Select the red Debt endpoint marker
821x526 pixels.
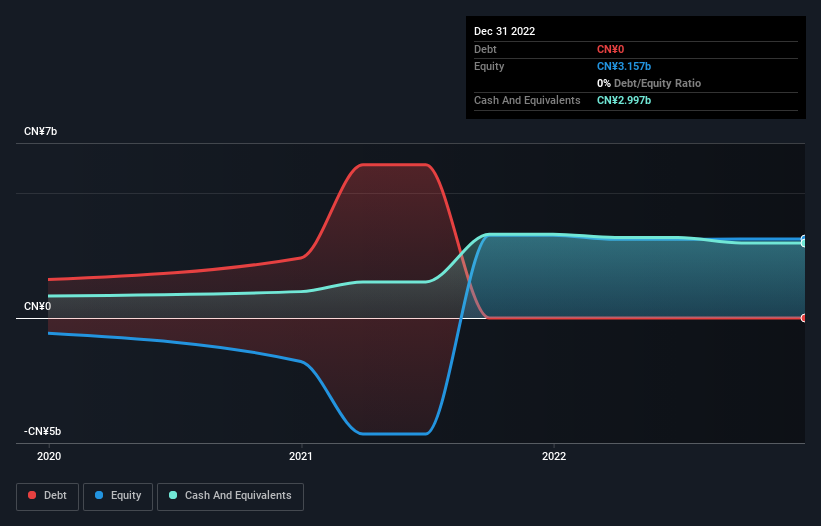point(804,318)
